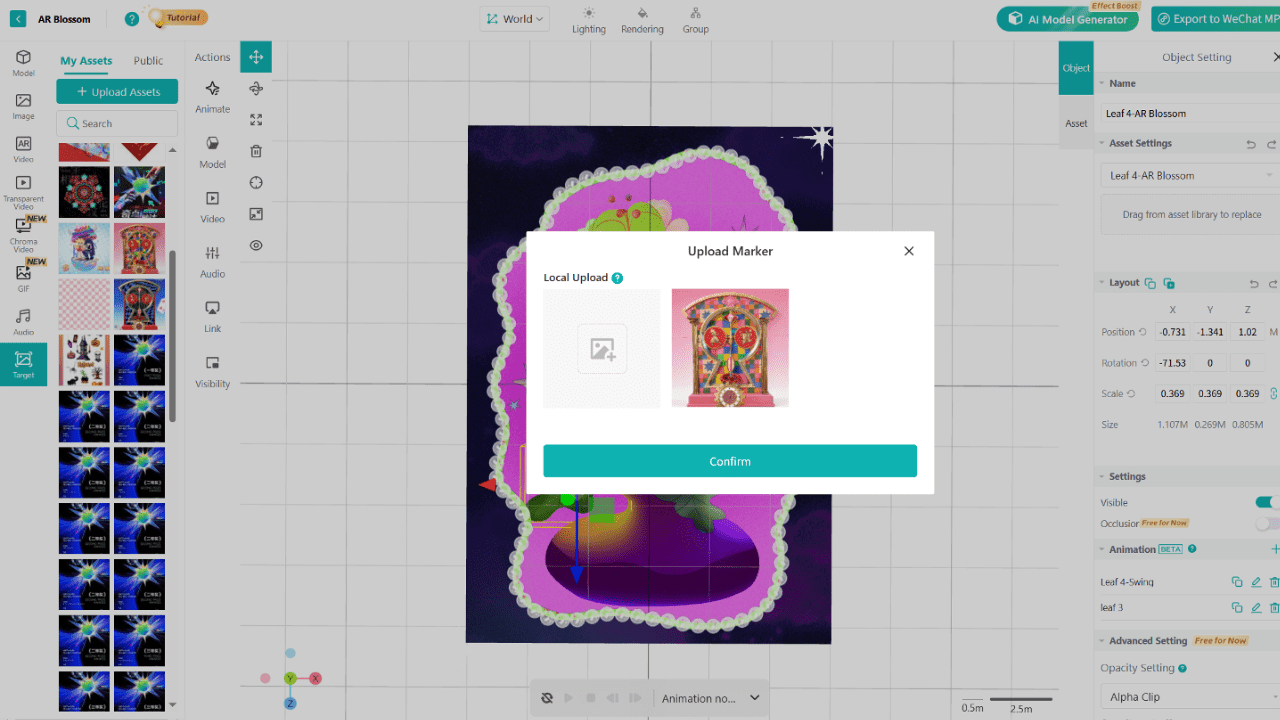The image size is (1280, 720).
Task: Click the 2.5m scale ruler control
Action: tap(1019, 700)
